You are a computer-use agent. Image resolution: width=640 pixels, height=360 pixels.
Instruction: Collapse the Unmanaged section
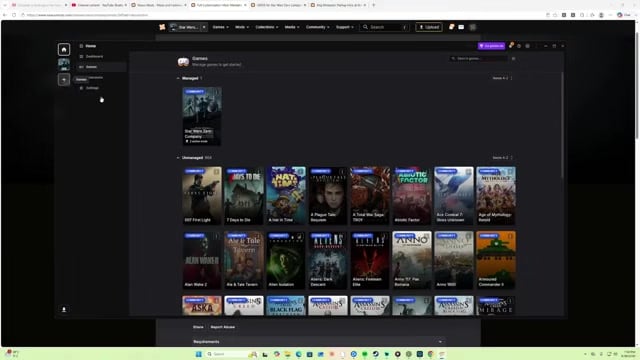(178, 158)
